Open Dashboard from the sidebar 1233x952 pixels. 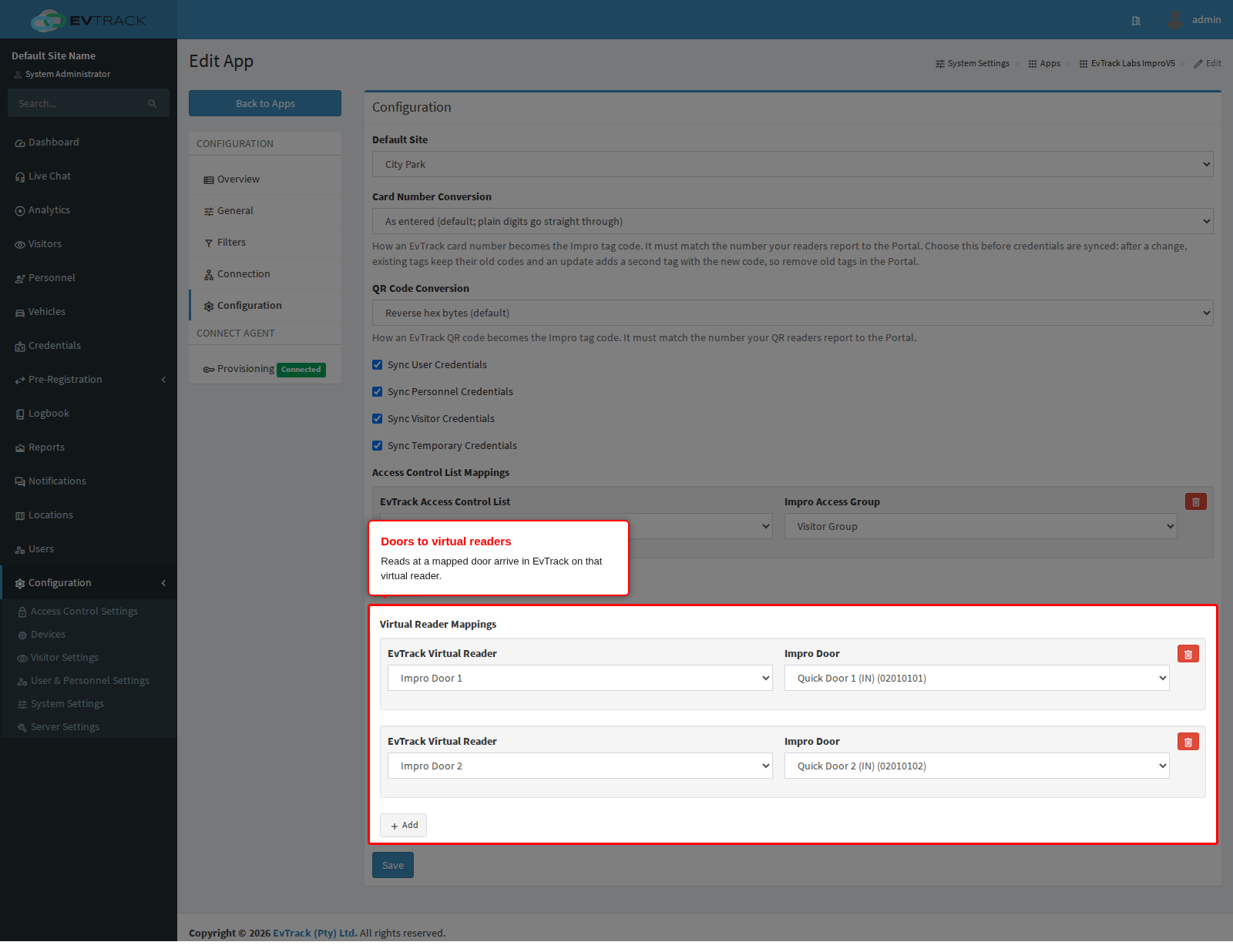(89, 142)
